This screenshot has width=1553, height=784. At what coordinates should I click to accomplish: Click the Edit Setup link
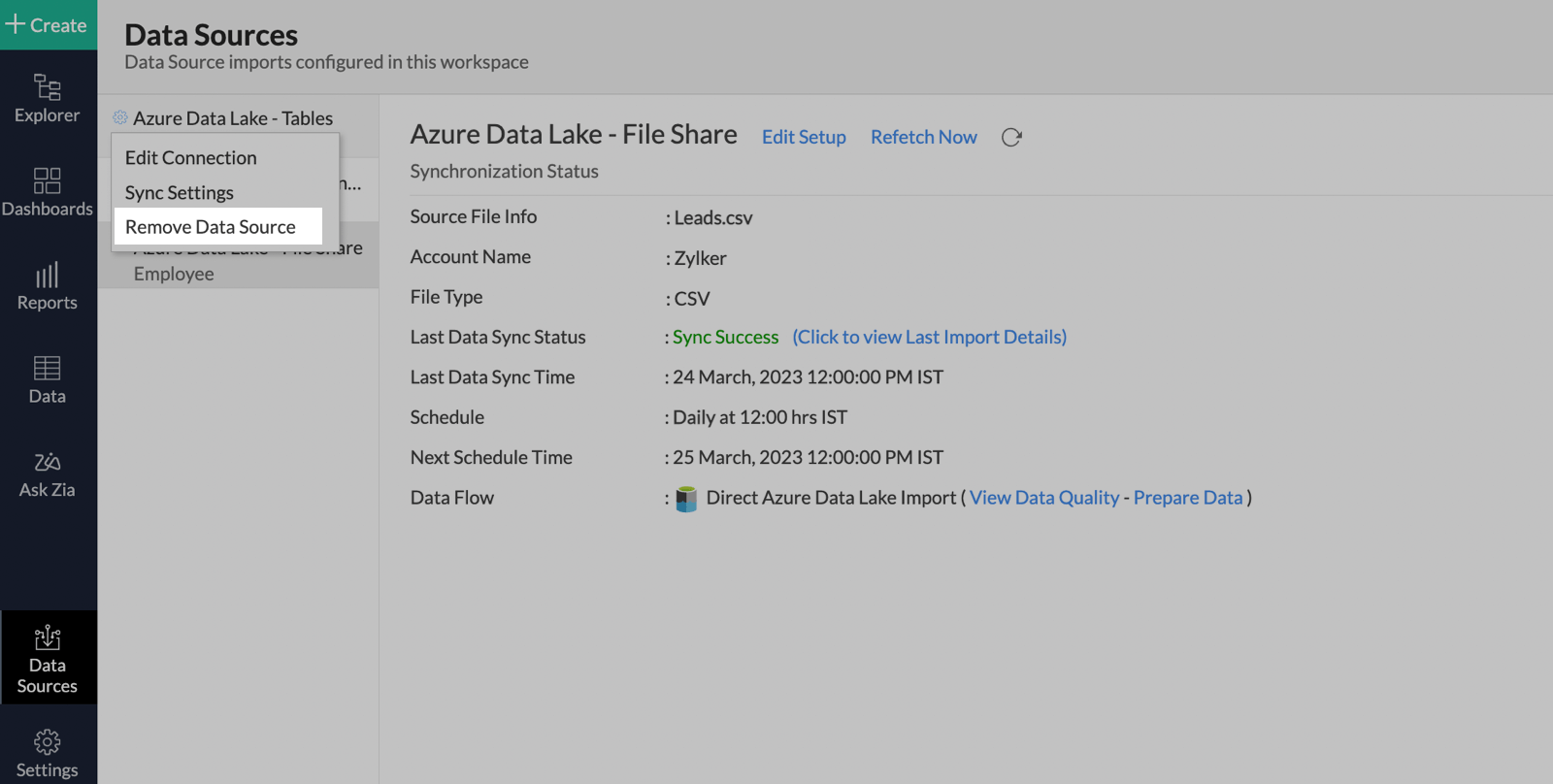click(x=804, y=137)
